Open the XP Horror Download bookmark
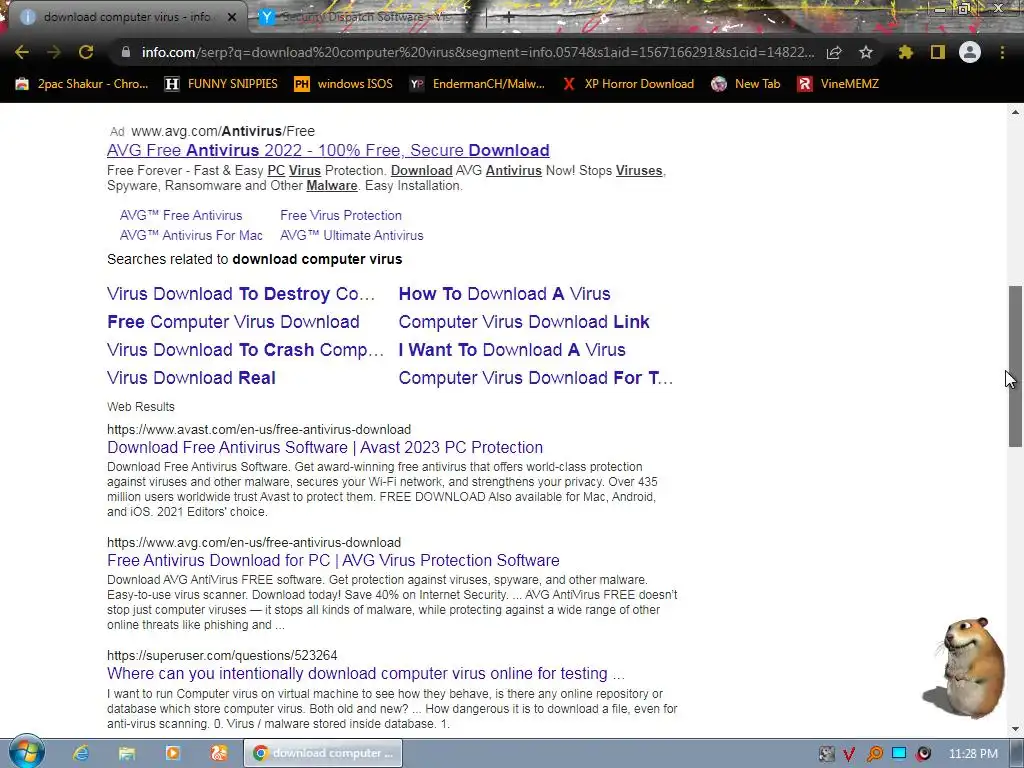 628,84
